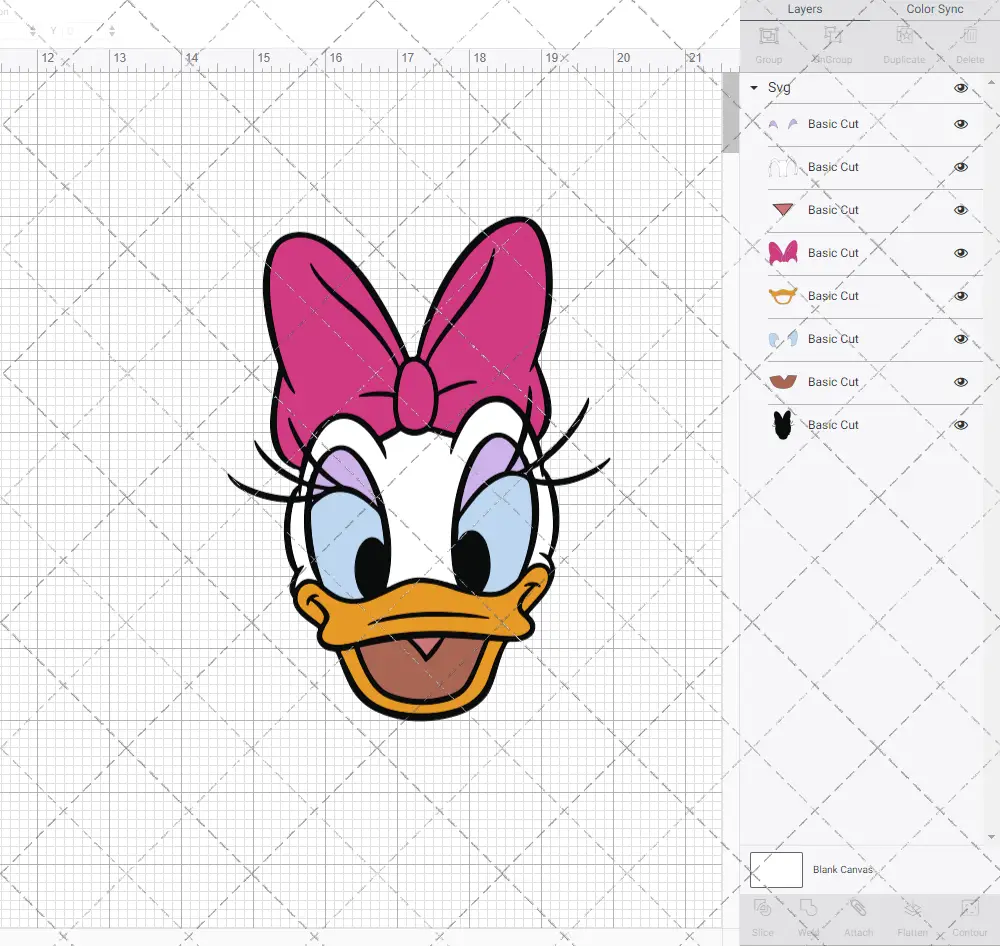The height and width of the screenshot is (946, 1000).
Task: Click the white face outline layer thumbnail
Action: pyautogui.click(x=783, y=167)
